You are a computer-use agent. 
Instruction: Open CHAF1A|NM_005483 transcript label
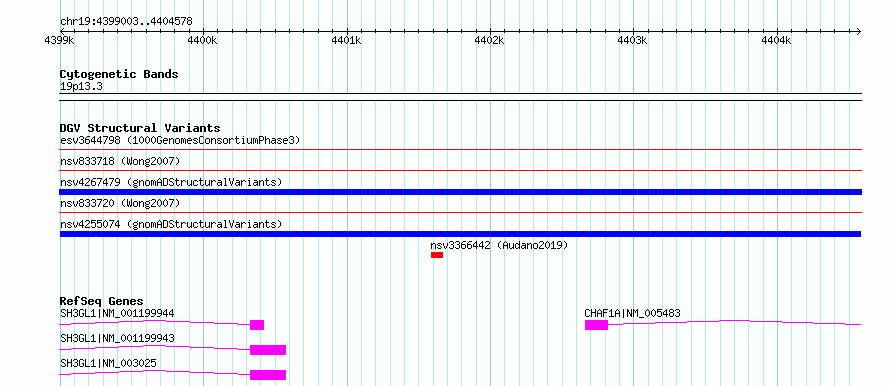(632, 313)
